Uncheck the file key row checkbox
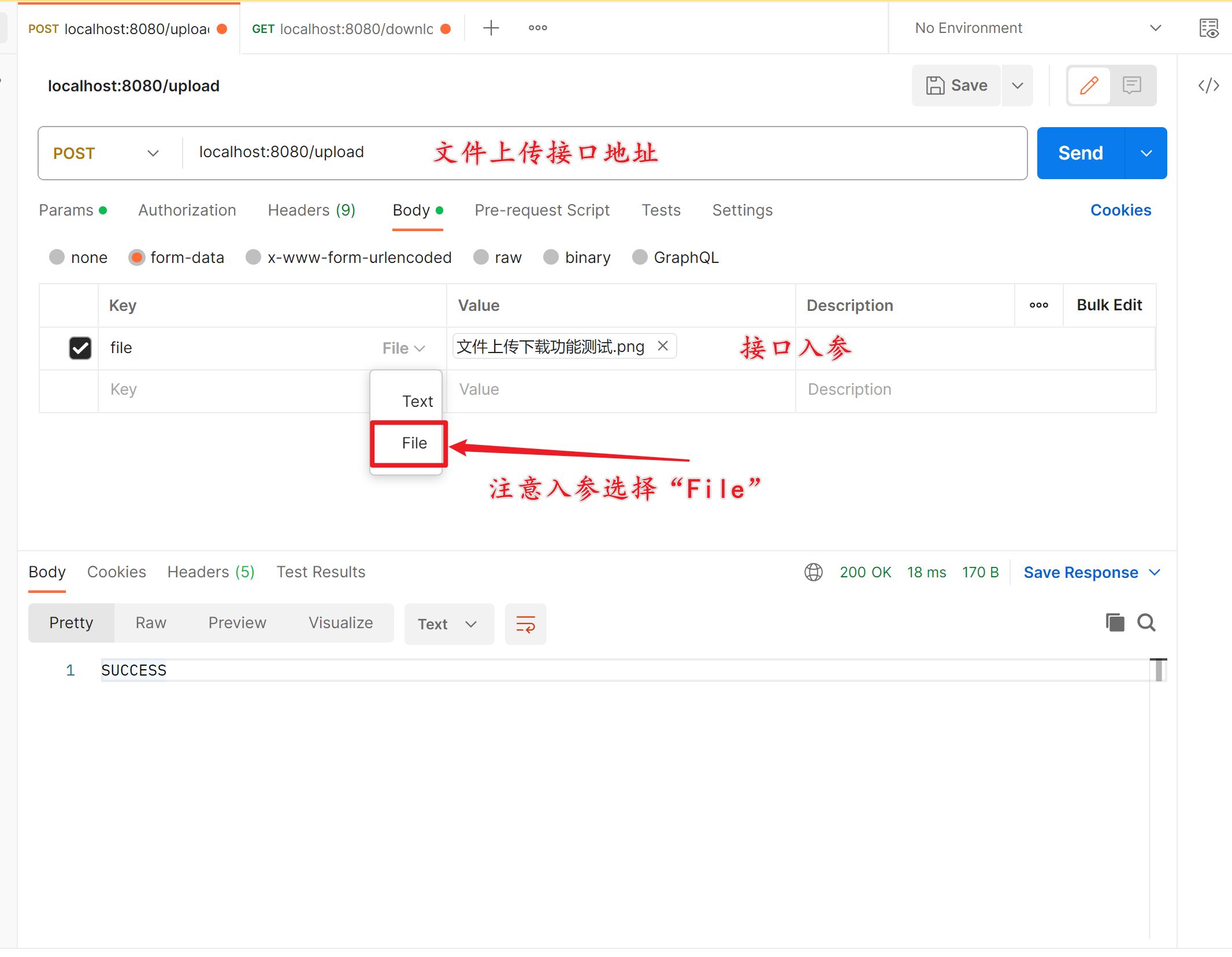 click(x=80, y=348)
